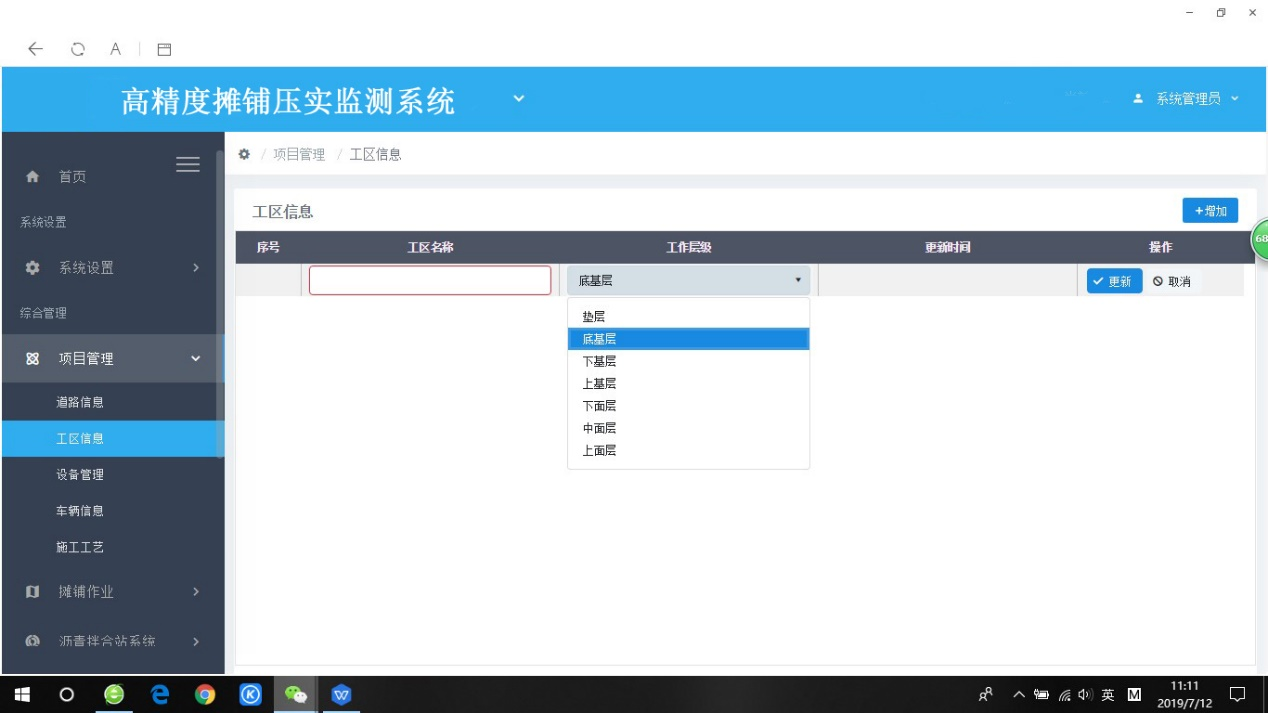This screenshot has height=713, width=1268.
Task: Click the green 68 floating badge
Action: point(1260,239)
